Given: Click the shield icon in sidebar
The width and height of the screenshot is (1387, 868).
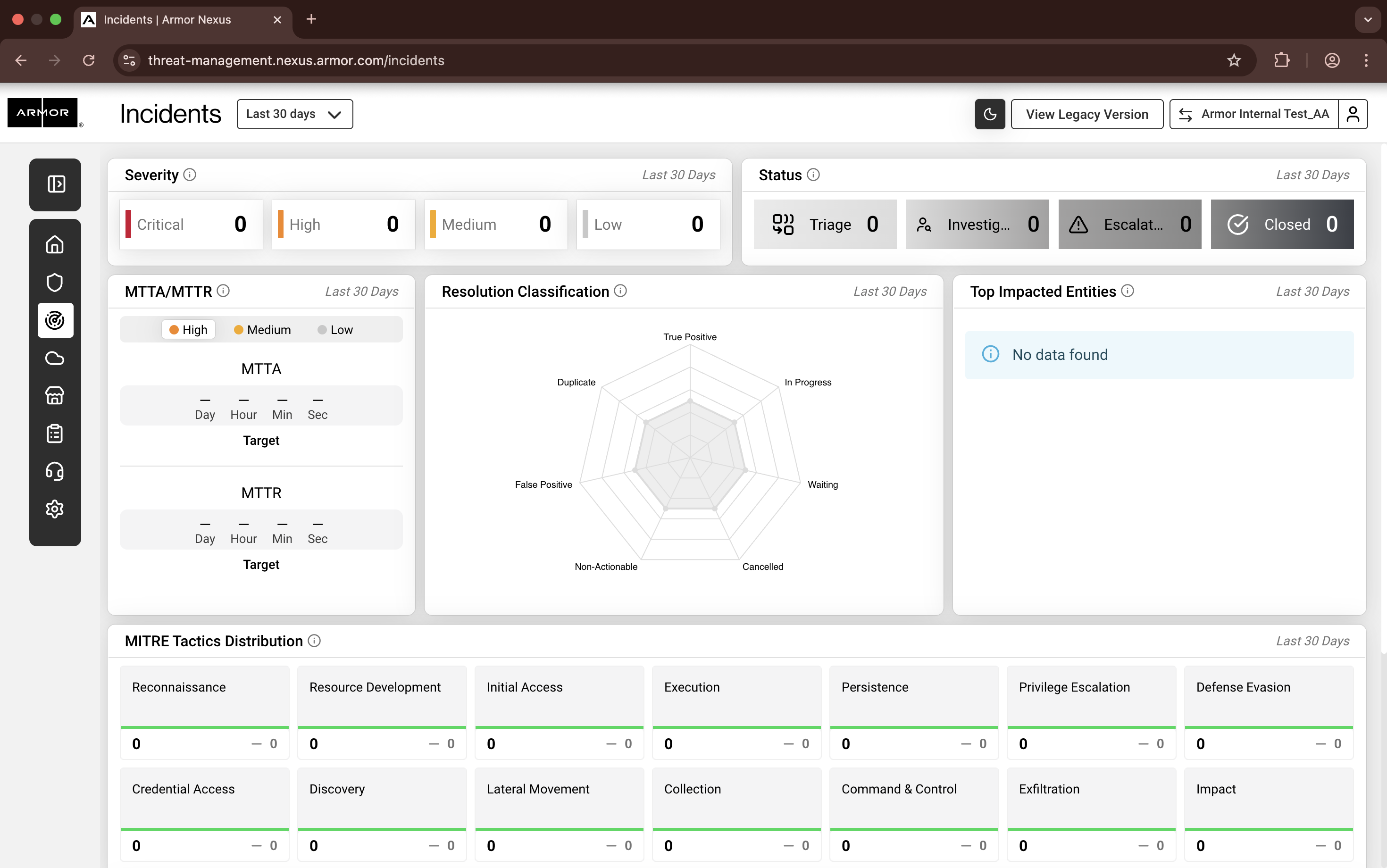Looking at the screenshot, I should pyautogui.click(x=55, y=283).
